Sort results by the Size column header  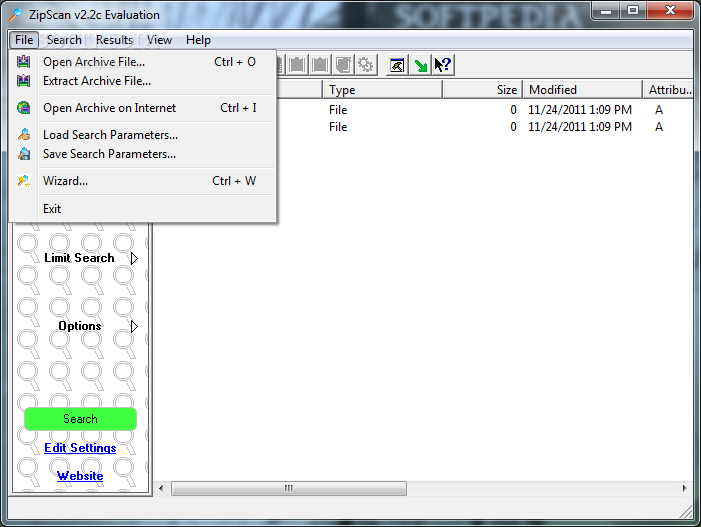(x=482, y=89)
